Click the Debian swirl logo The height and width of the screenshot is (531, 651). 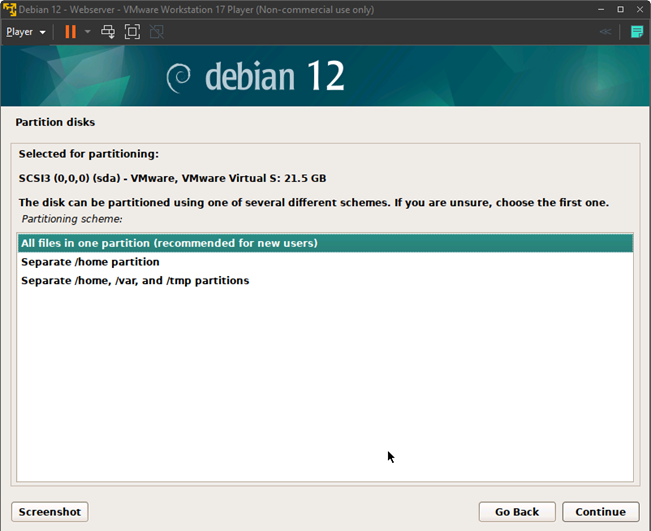click(180, 78)
